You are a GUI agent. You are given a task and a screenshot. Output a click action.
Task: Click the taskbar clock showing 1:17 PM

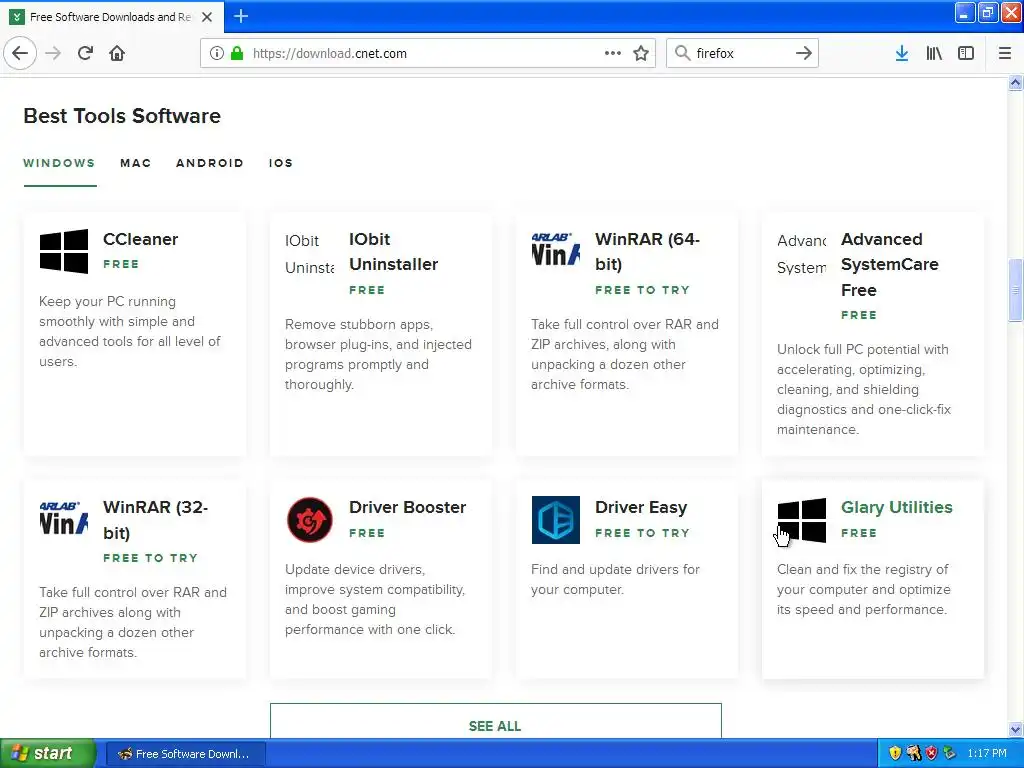coord(987,754)
